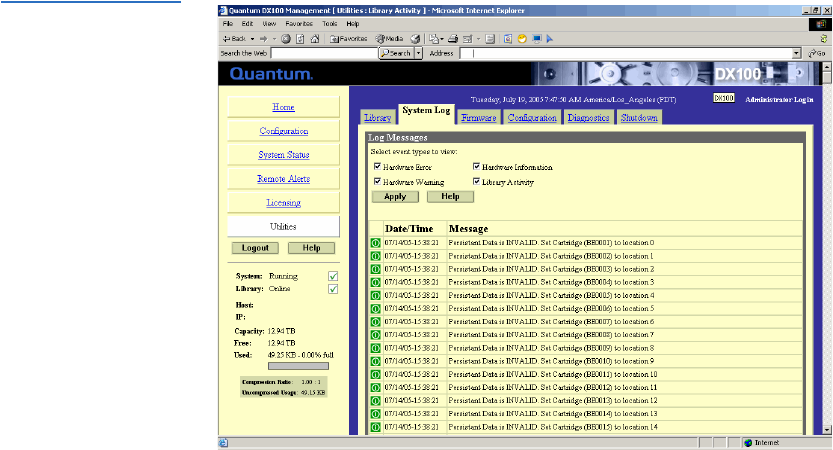Viewport: 833px width, 450px height.
Task: Click the info icon for cartridge BB0013 row
Action: pyautogui.click(x=376, y=401)
